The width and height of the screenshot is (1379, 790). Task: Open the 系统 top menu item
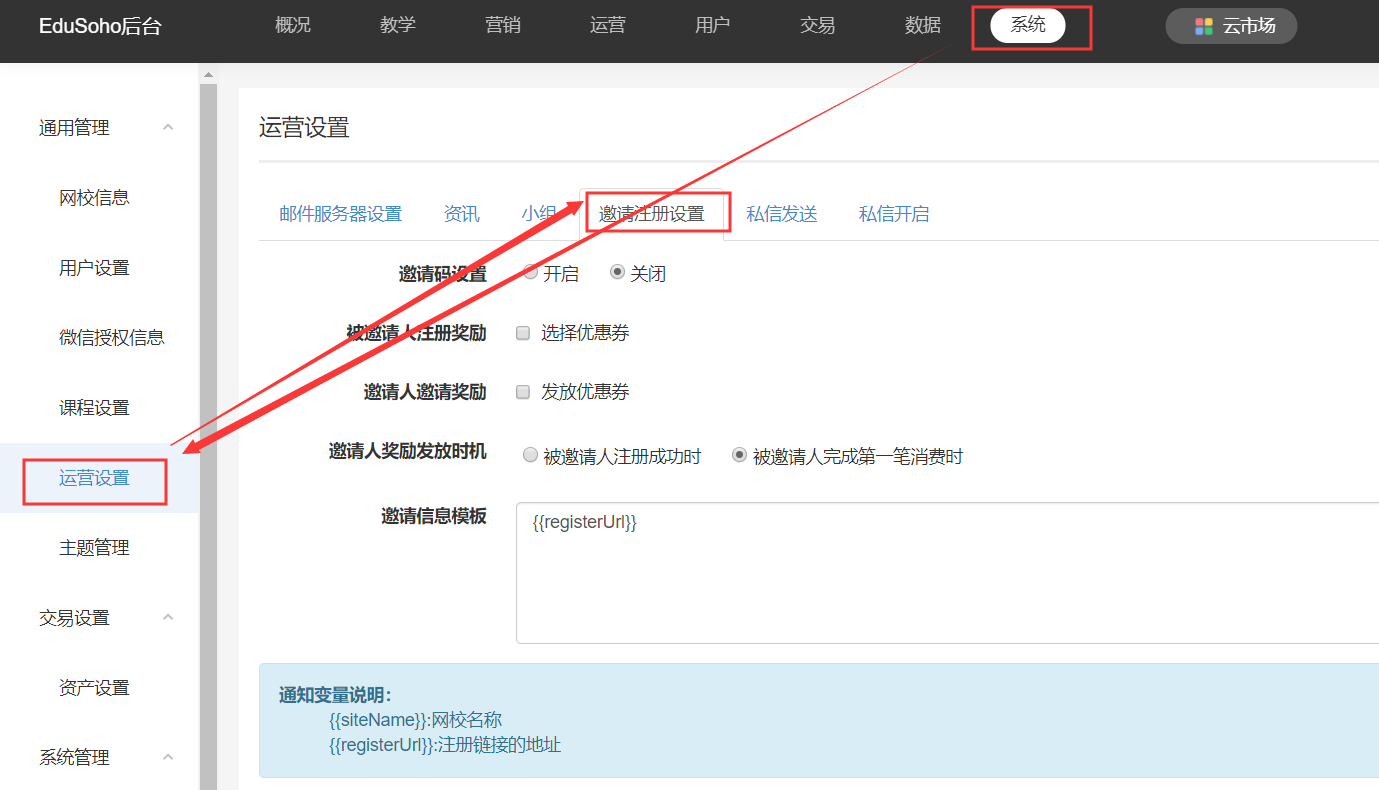pyautogui.click(x=1027, y=26)
